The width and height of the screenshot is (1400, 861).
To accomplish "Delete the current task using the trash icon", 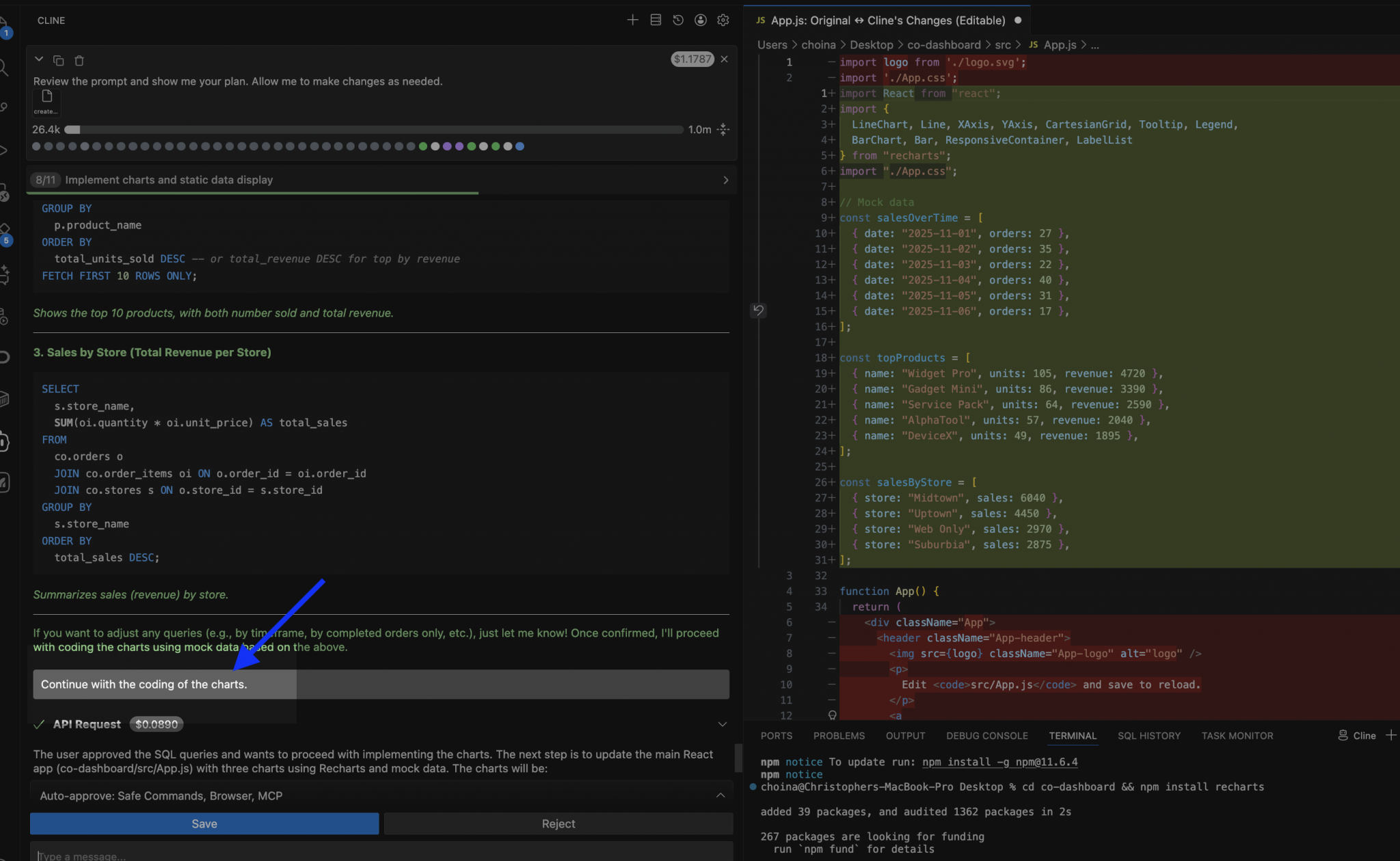I will point(79,60).
